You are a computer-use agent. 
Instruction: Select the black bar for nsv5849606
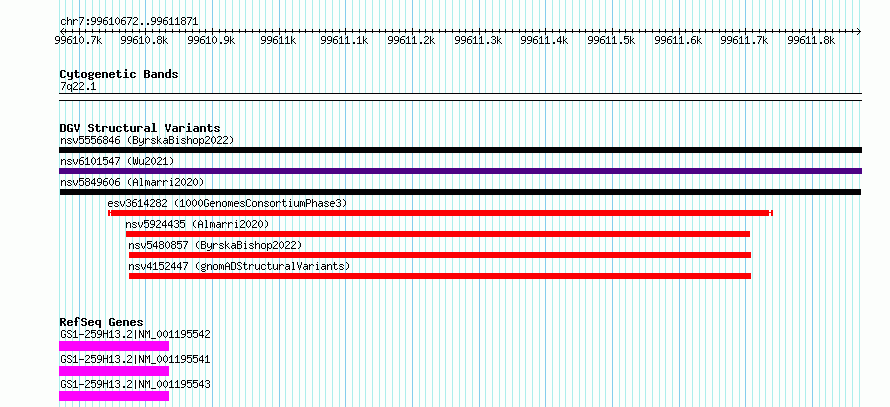click(x=460, y=192)
